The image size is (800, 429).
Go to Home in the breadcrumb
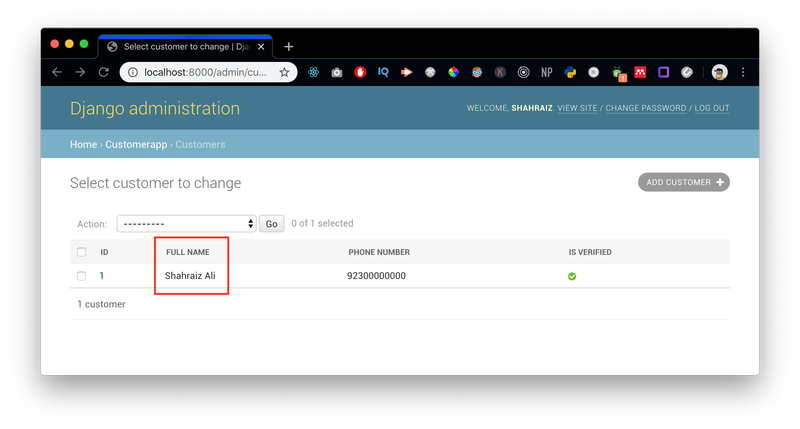click(x=84, y=144)
